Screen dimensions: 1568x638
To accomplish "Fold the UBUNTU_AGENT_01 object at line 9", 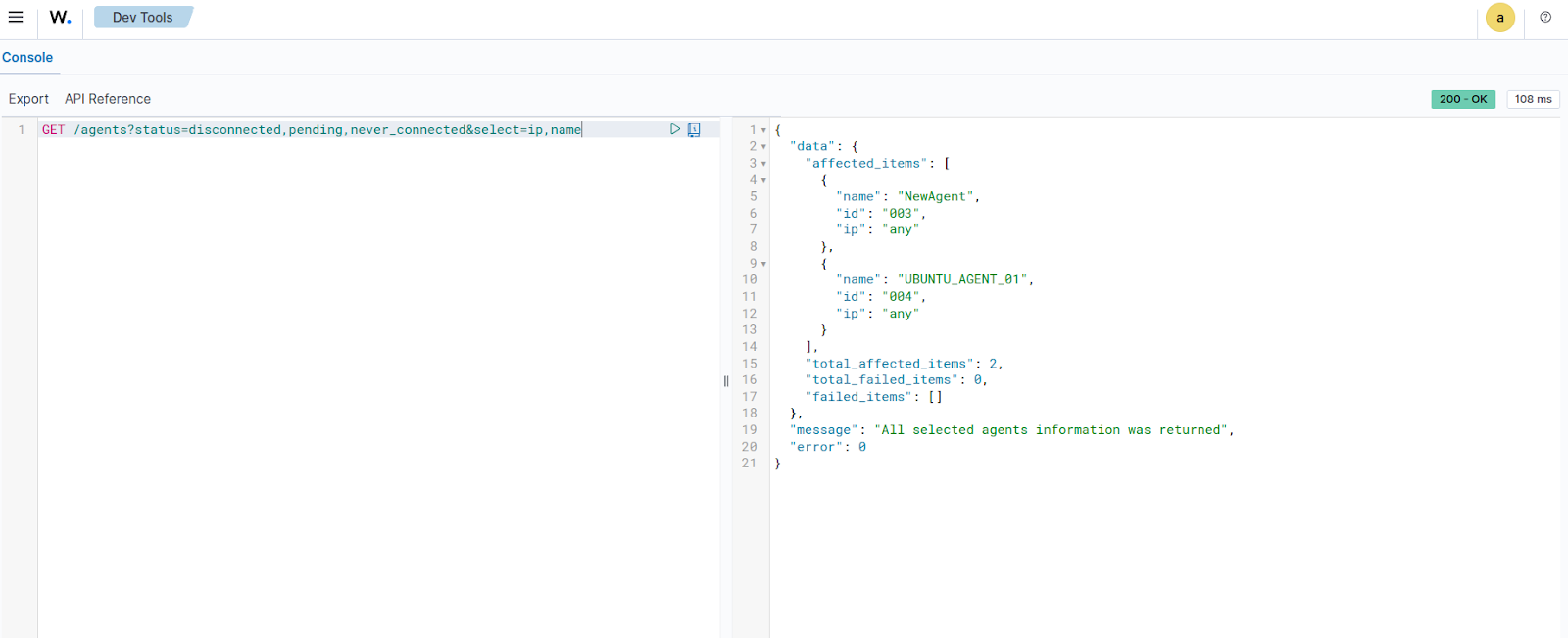I will 763,264.
